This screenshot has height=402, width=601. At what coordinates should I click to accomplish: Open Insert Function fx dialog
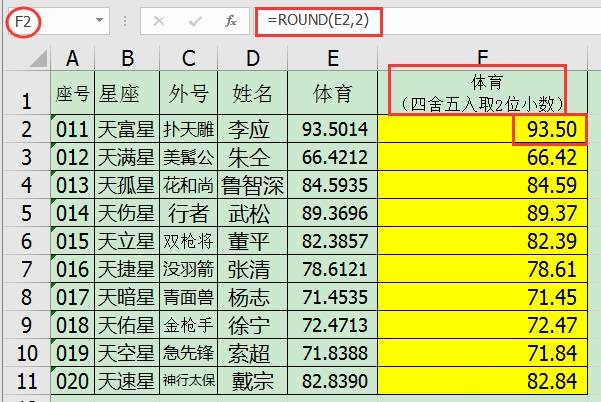[x=230, y=20]
